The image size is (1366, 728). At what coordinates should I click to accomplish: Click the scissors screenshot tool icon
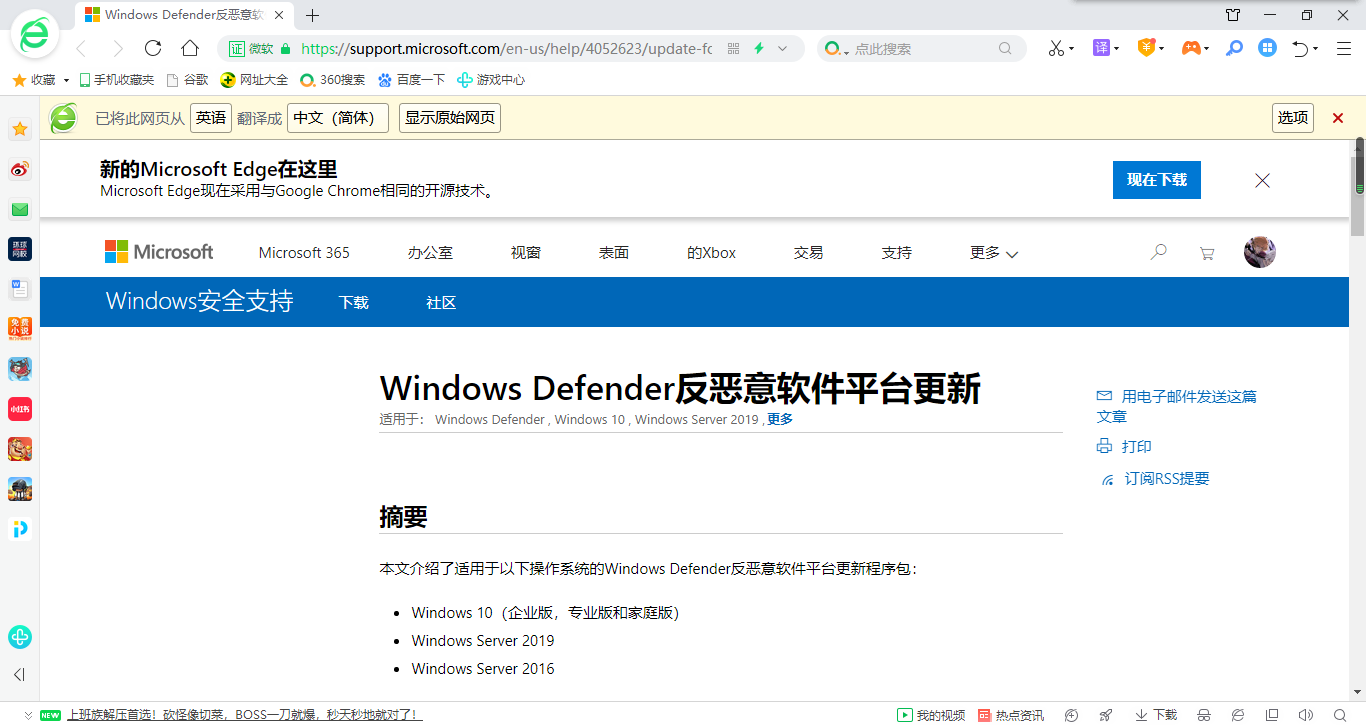click(1056, 48)
